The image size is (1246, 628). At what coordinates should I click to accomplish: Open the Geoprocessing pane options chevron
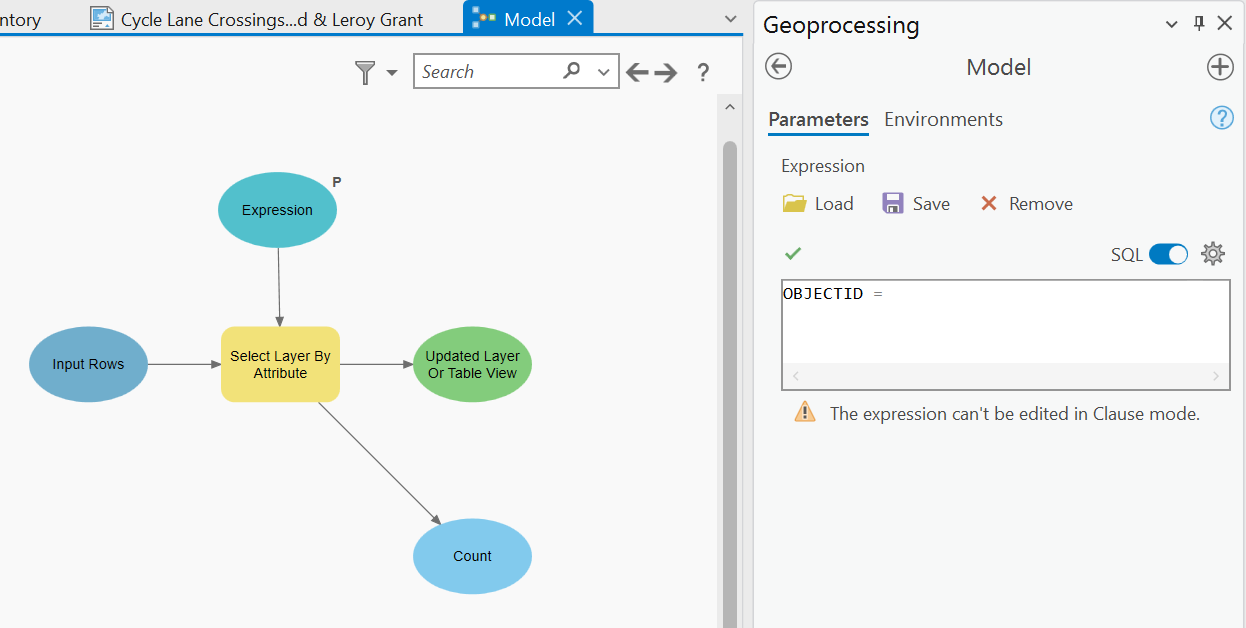click(1172, 25)
